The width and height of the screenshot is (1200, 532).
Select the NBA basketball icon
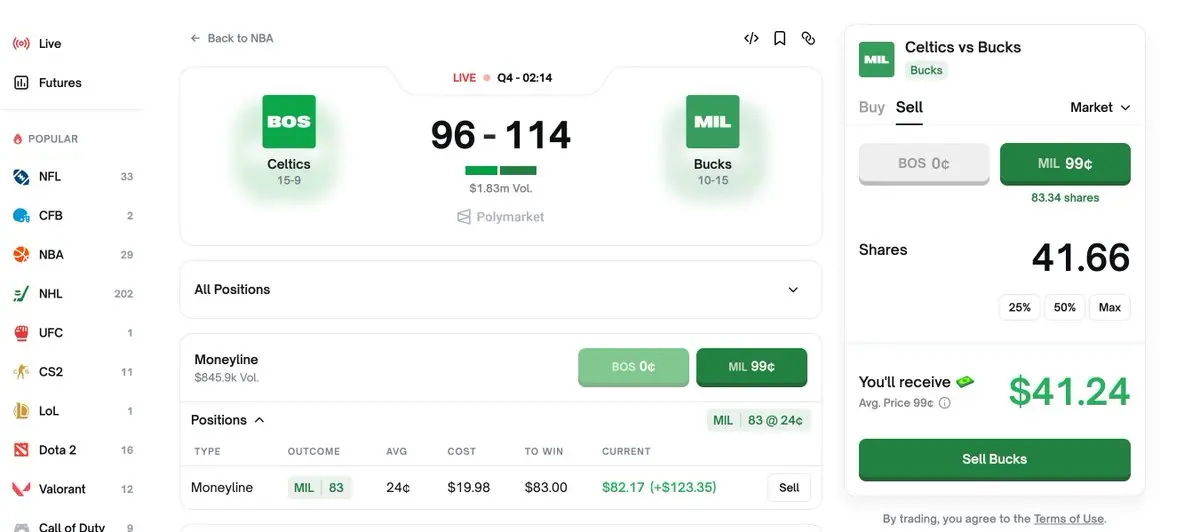(x=21, y=255)
